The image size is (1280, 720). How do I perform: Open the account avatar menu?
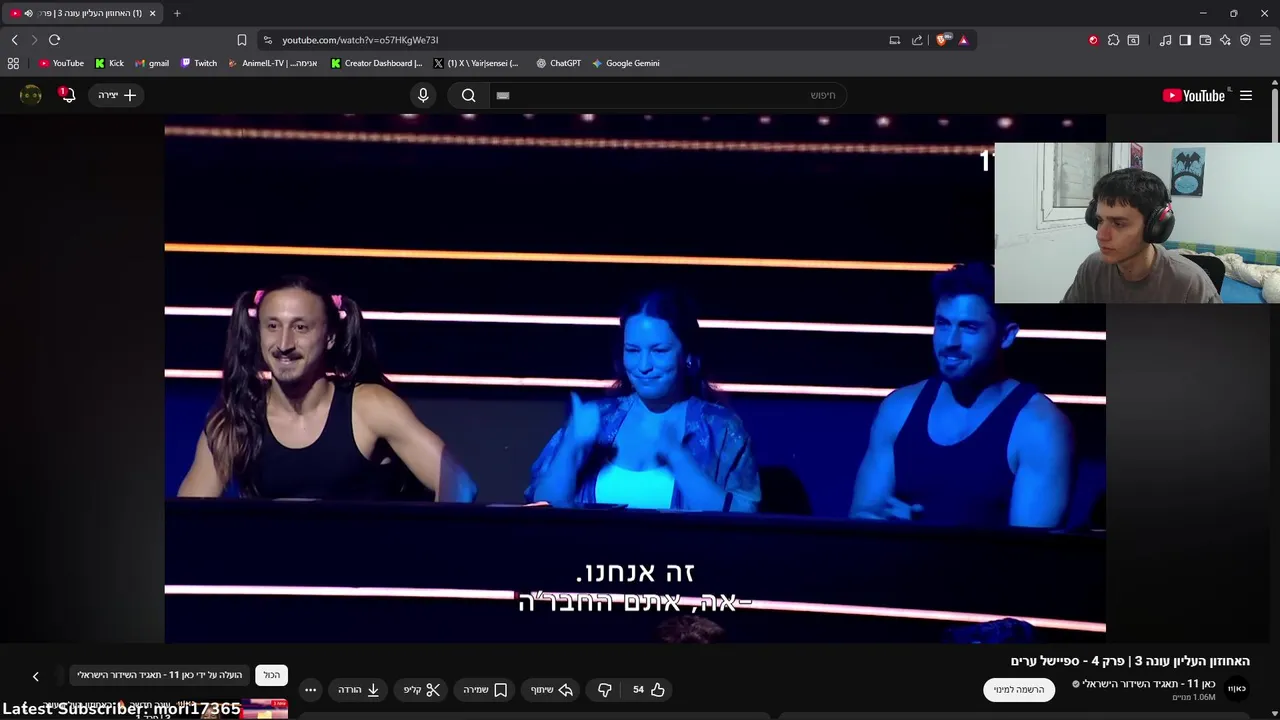click(31, 95)
